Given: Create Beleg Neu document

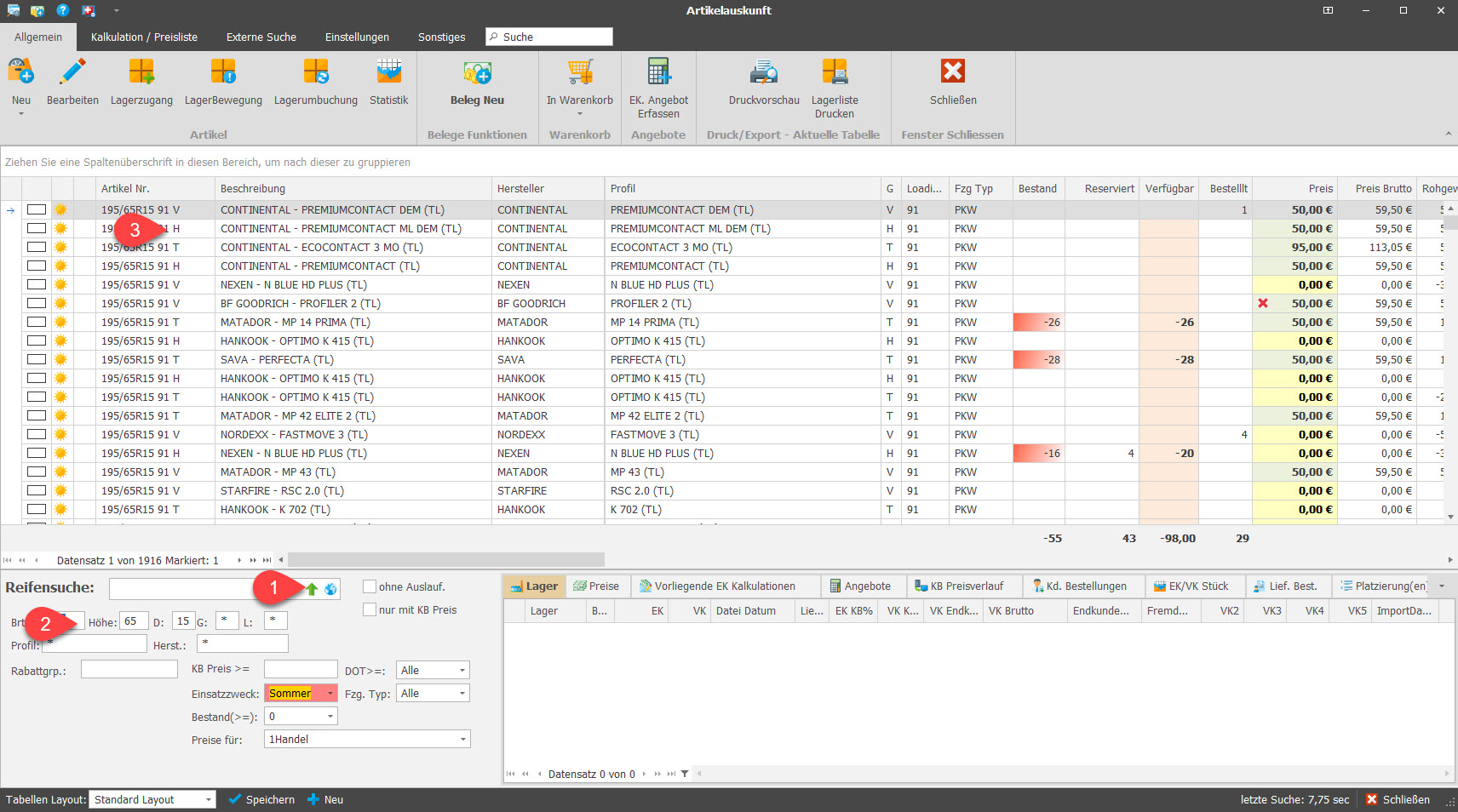Looking at the screenshot, I should (477, 72).
